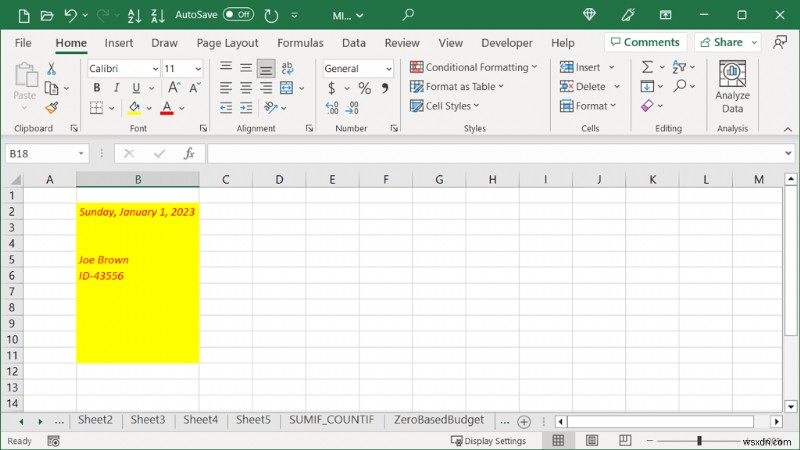Switch to the Data tab
The width and height of the screenshot is (800, 450).
pyautogui.click(x=354, y=43)
